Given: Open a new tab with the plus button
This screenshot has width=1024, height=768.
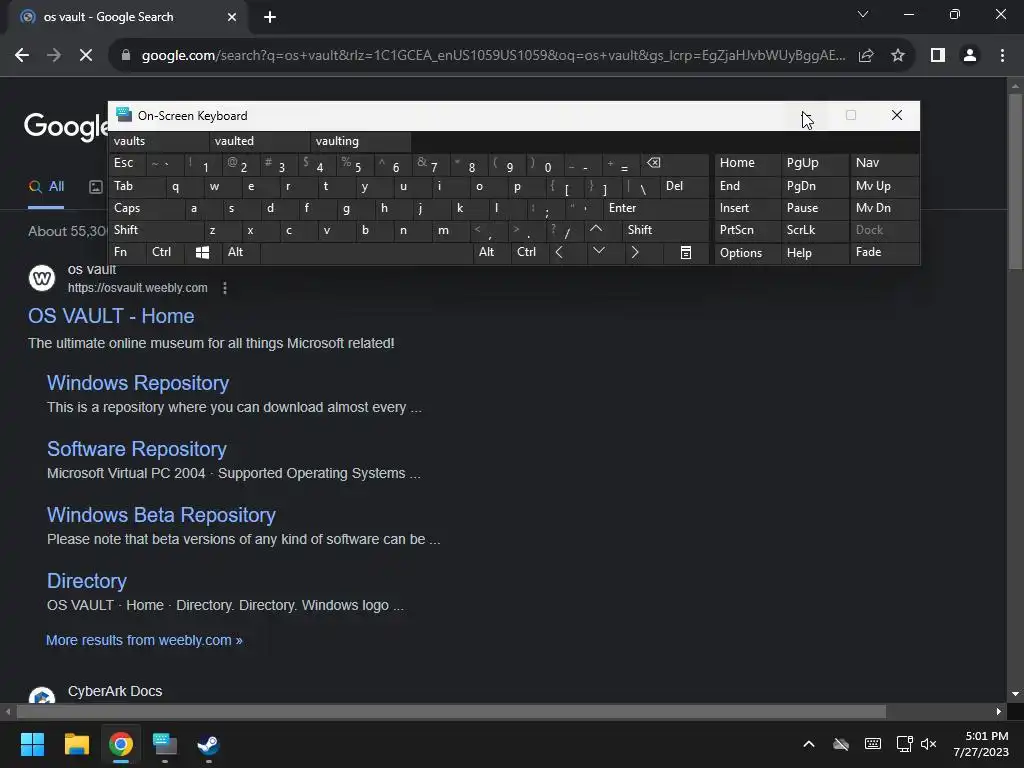Looking at the screenshot, I should click(270, 17).
